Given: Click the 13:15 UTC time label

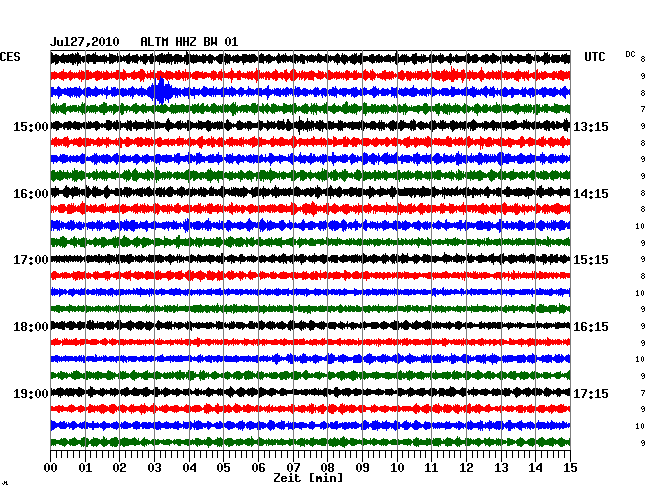Looking at the screenshot, I should tap(591, 126).
